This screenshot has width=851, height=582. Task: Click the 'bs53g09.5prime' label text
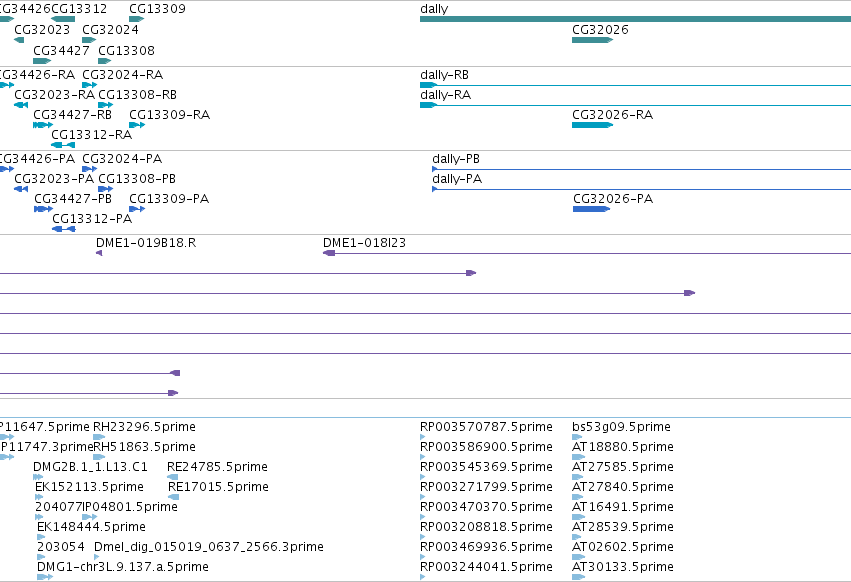point(621,427)
